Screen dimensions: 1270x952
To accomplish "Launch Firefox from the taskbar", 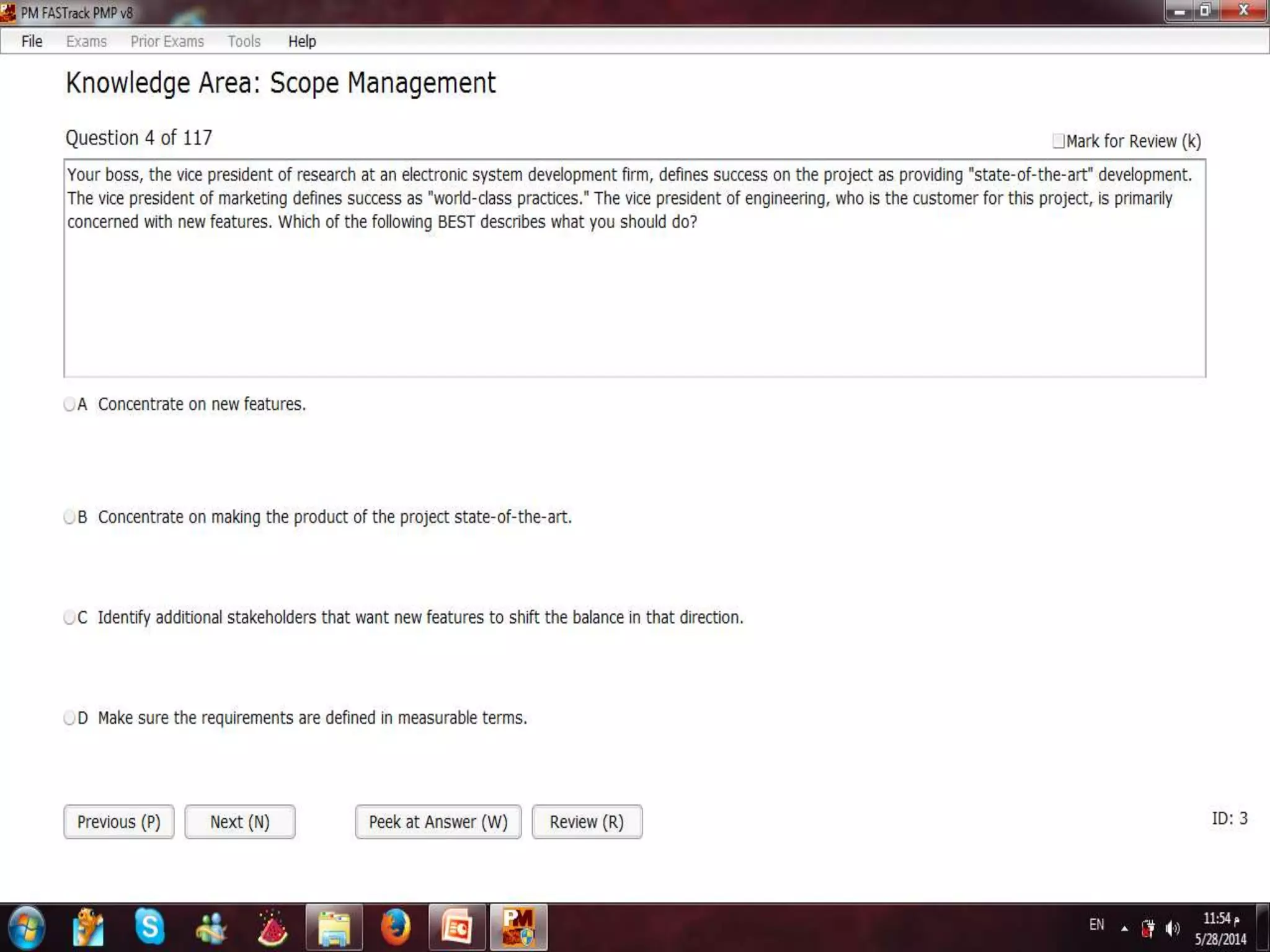I will click(x=395, y=927).
